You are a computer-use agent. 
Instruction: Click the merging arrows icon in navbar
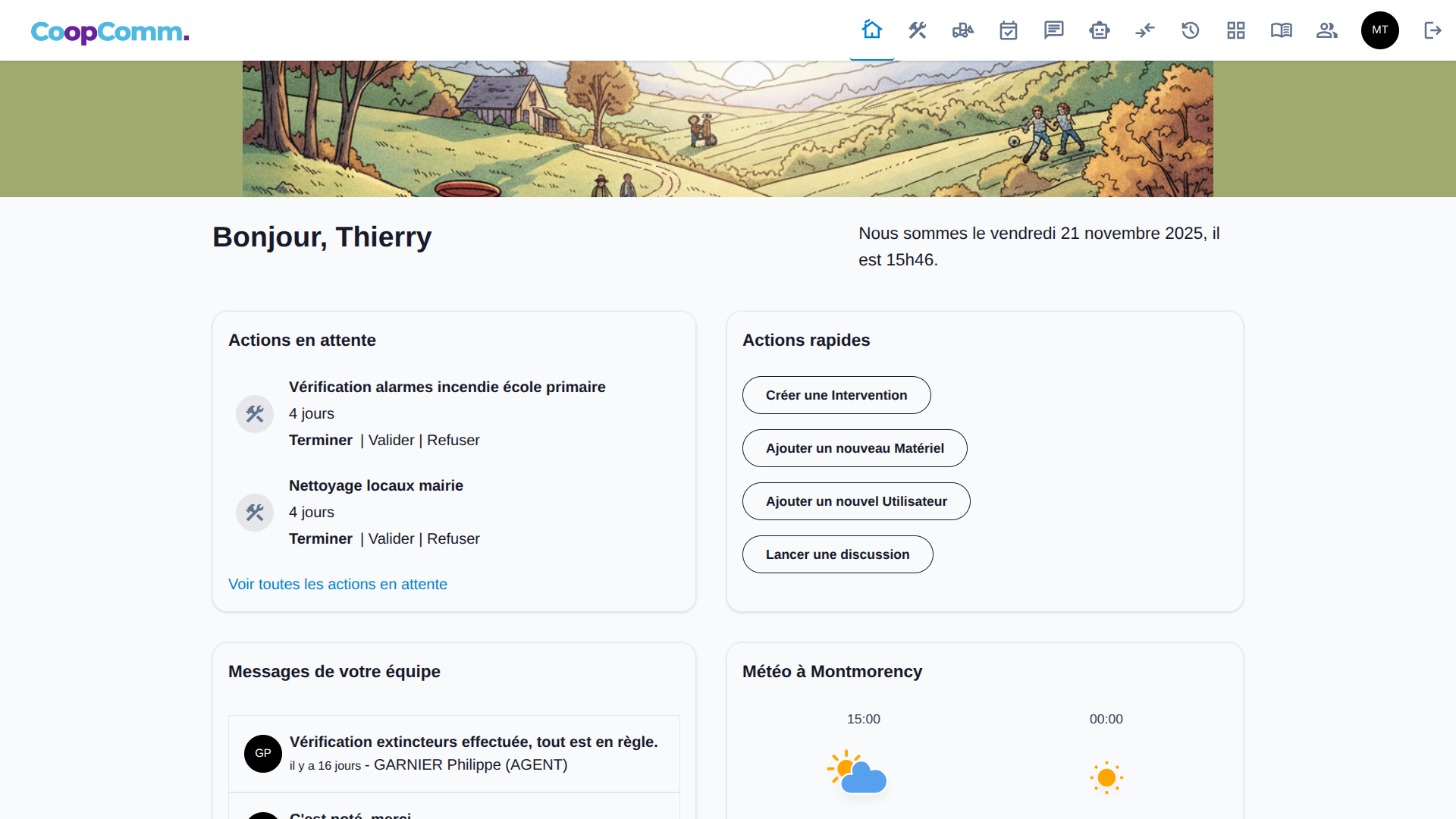point(1145,30)
